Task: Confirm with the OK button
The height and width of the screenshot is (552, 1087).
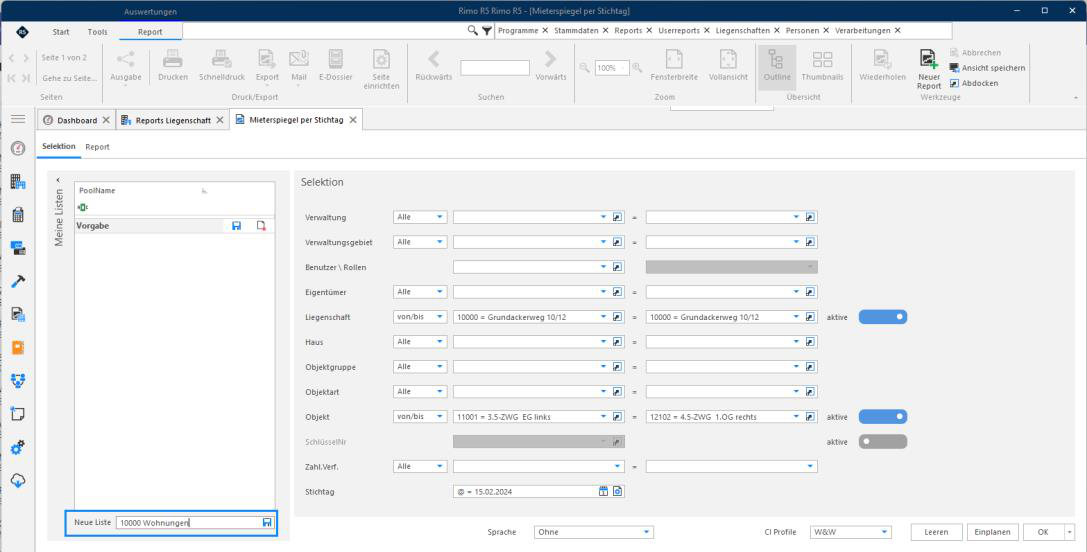Action: coord(1043,532)
